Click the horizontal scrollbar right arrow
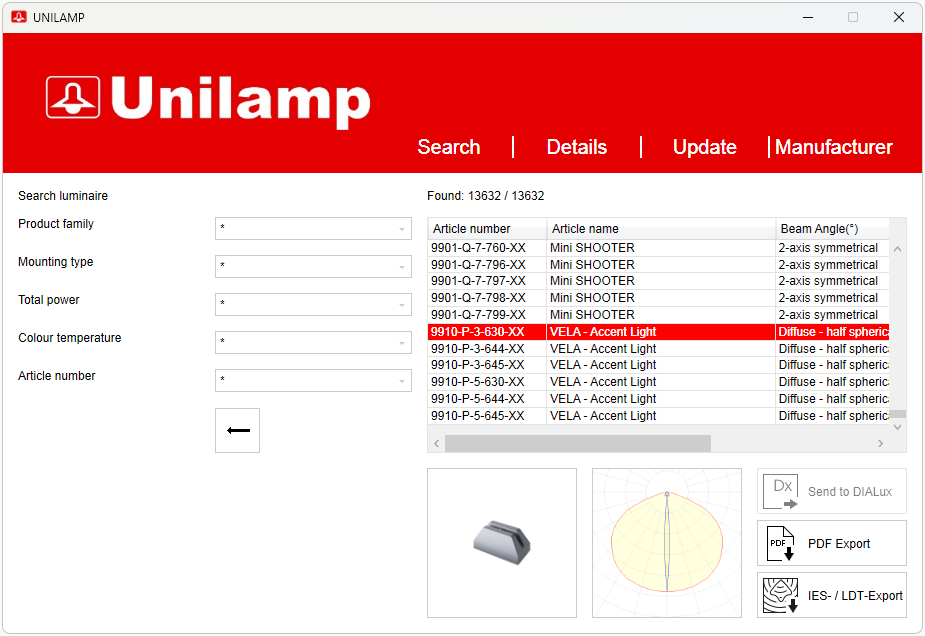Image resolution: width=925 pixels, height=636 pixels. pos(881,444)
